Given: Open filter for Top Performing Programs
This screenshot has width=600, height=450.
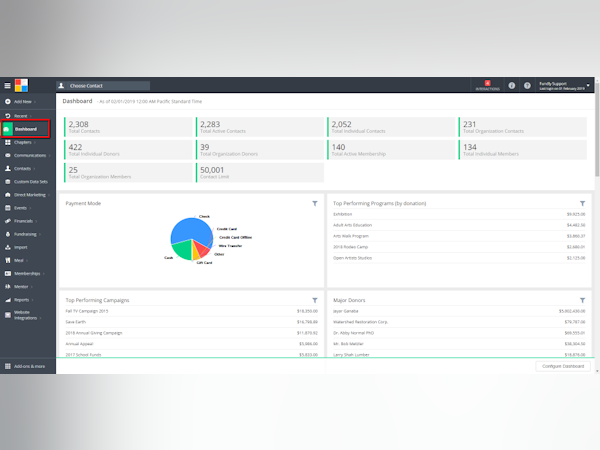Looking at the screenshot, I should (582, 204).
